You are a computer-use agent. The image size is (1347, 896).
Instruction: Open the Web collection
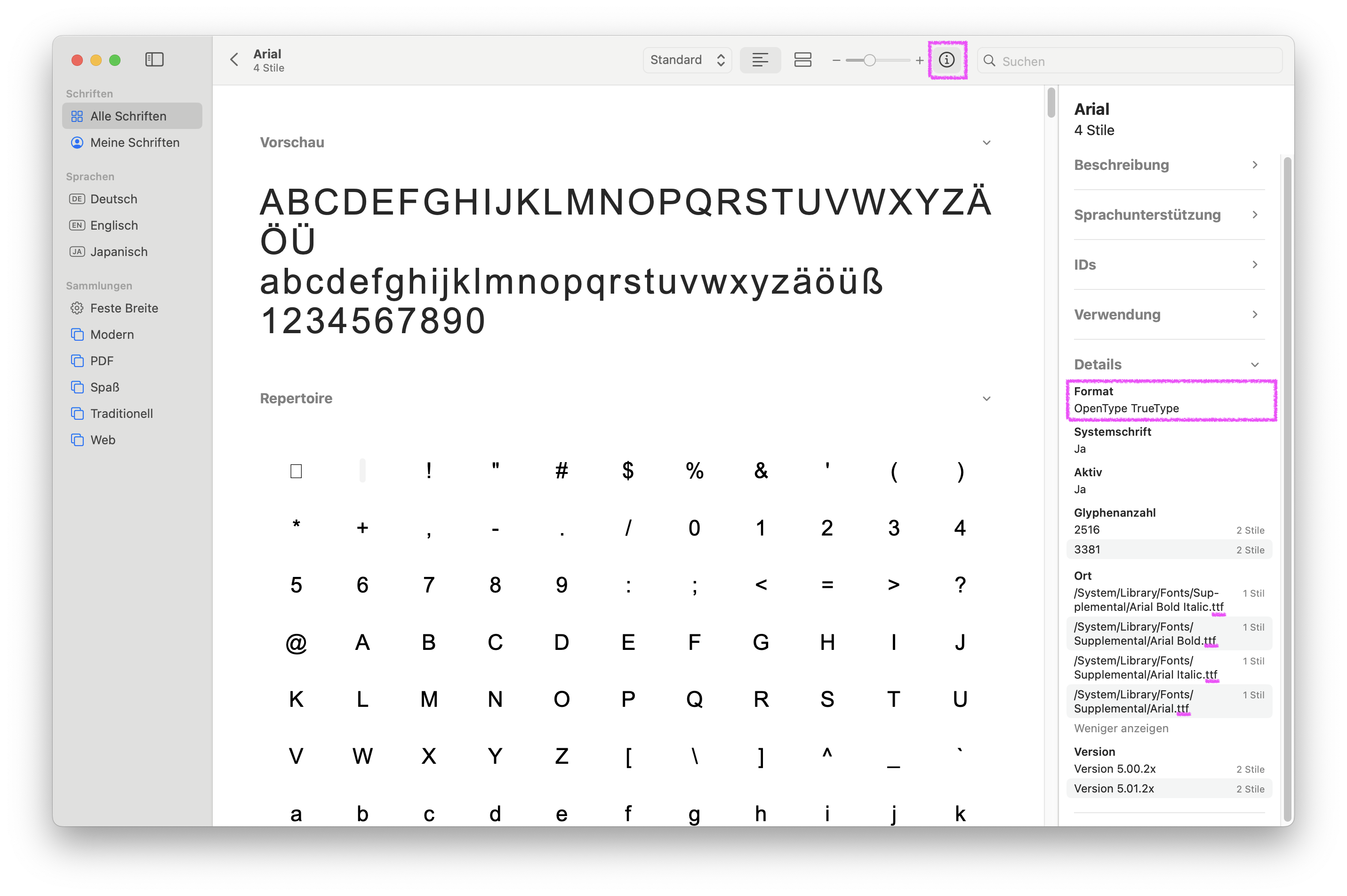tap(132, 440)
